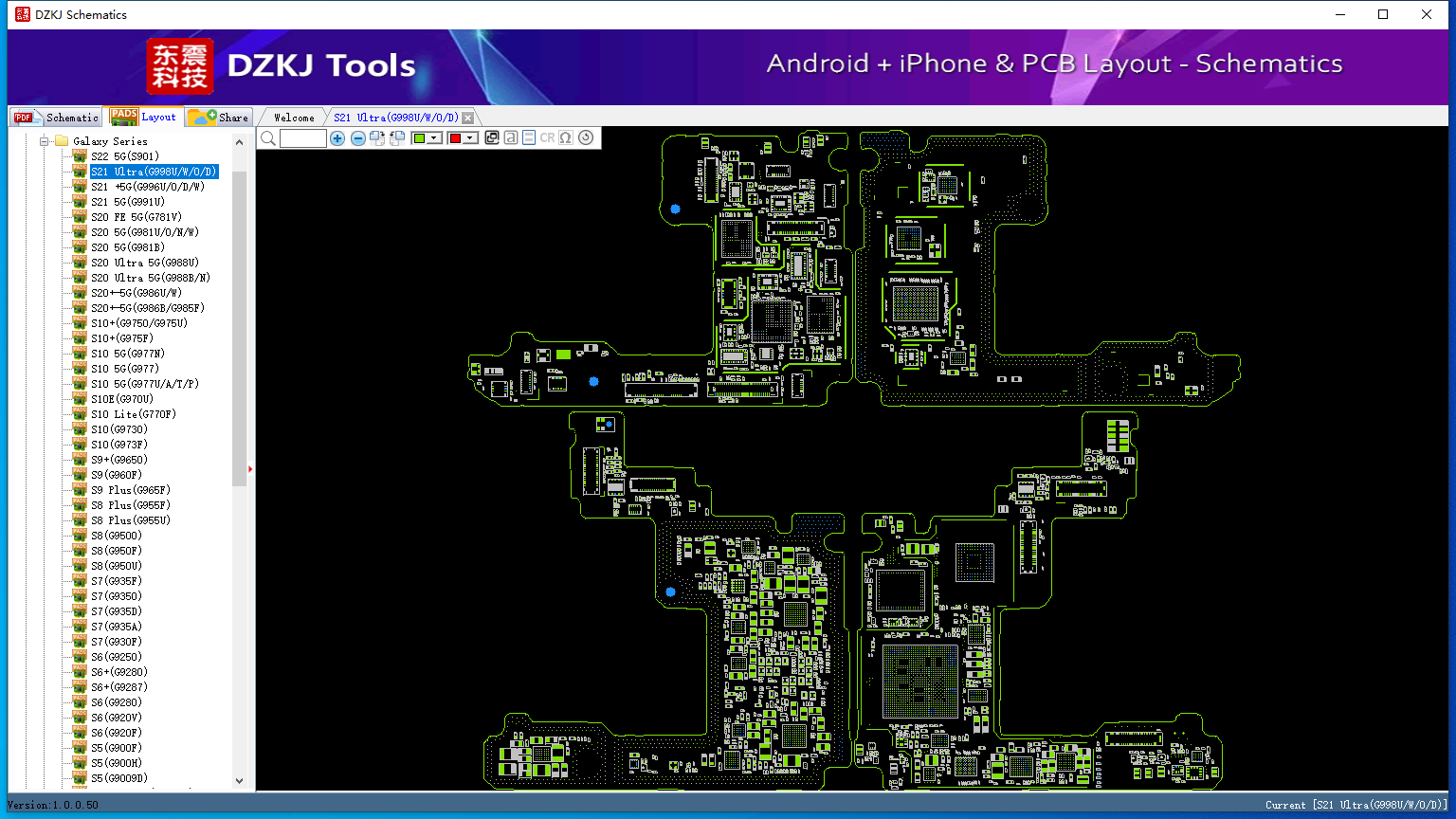Select the S21 Ultra(G998U/W/O/D) document tab

pos(395,118)
